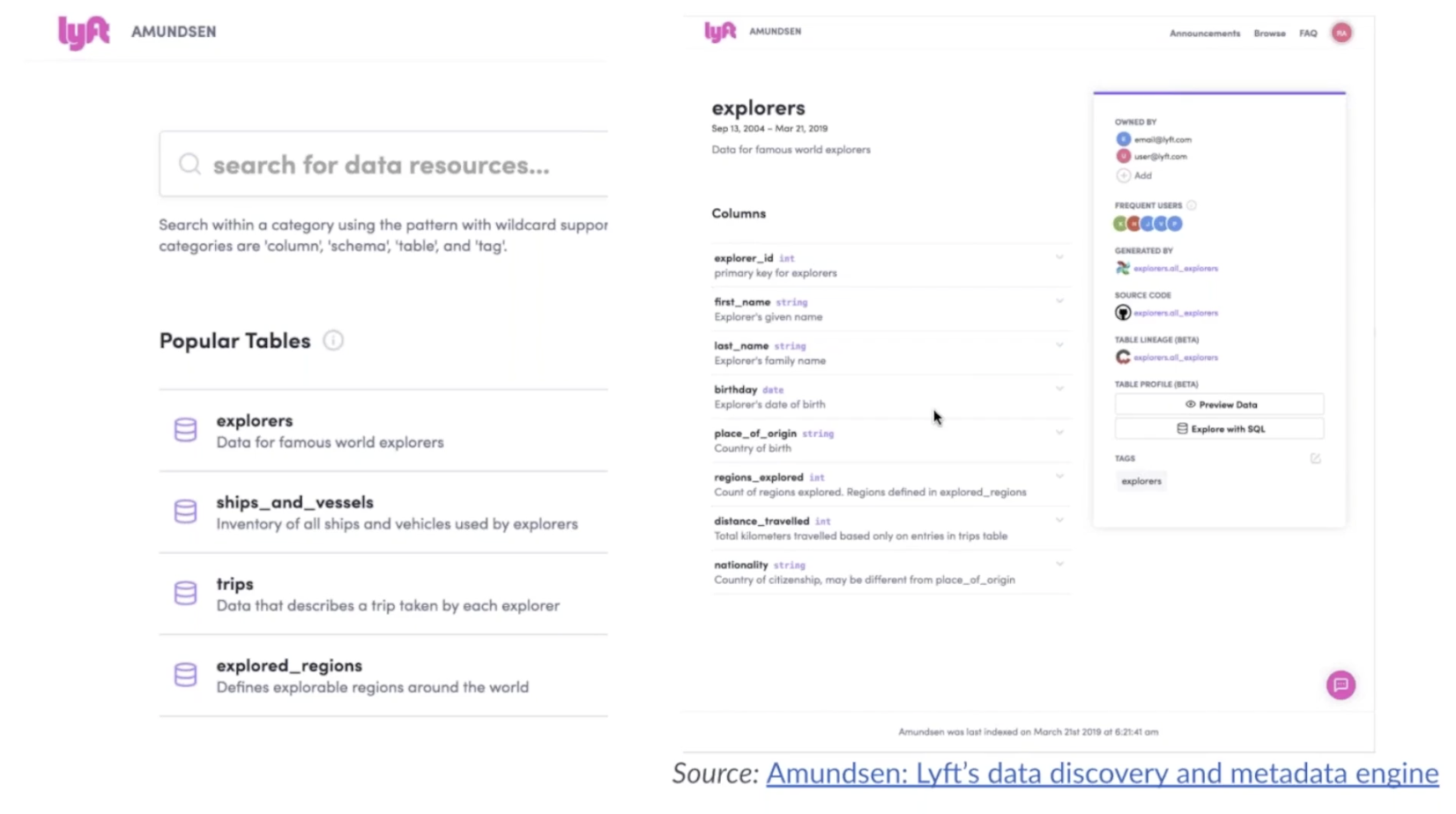Image resolution: width=1456 pixels, height=814 pixels.
Task: Click the distance_travelled column name
Action: [761, 521]
